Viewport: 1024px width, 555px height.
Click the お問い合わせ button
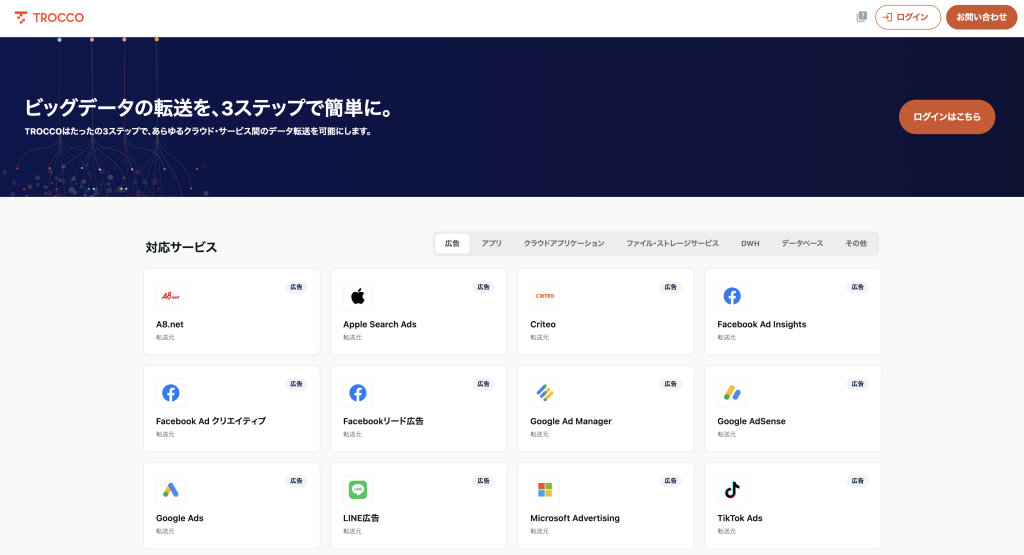click(982, 17)
